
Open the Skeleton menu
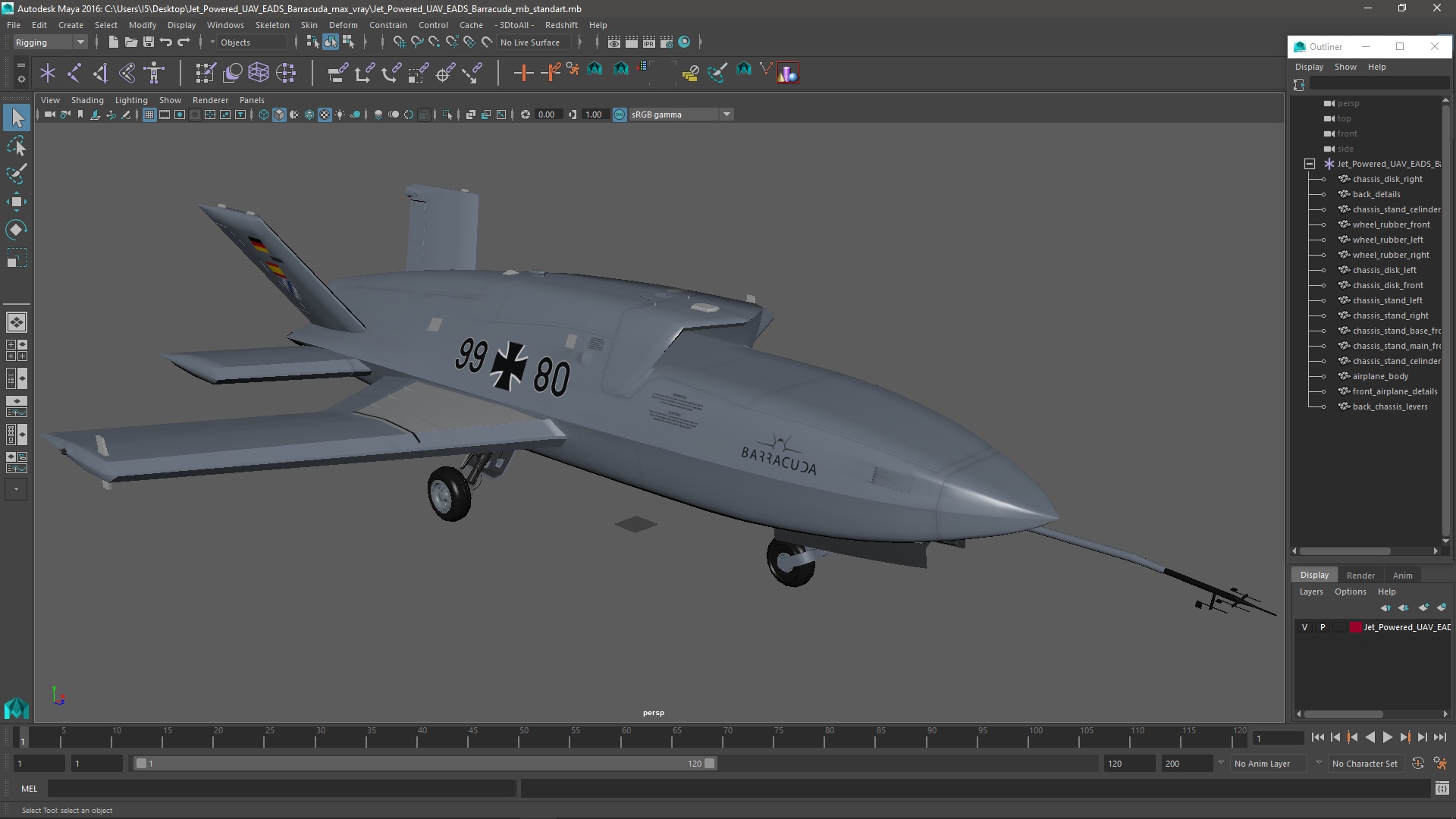[272, 25]
